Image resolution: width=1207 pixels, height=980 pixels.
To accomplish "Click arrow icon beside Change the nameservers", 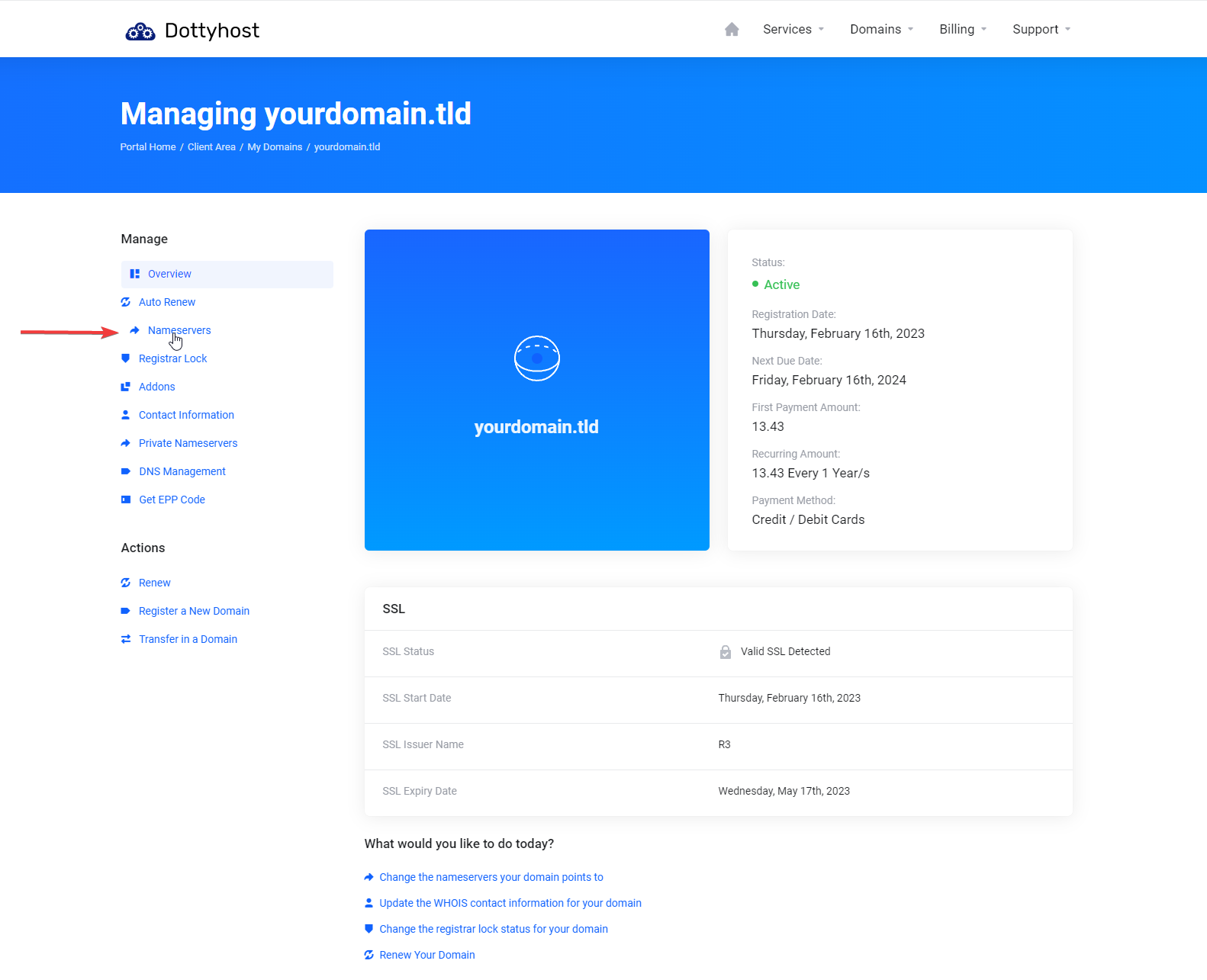I will 369,877.
